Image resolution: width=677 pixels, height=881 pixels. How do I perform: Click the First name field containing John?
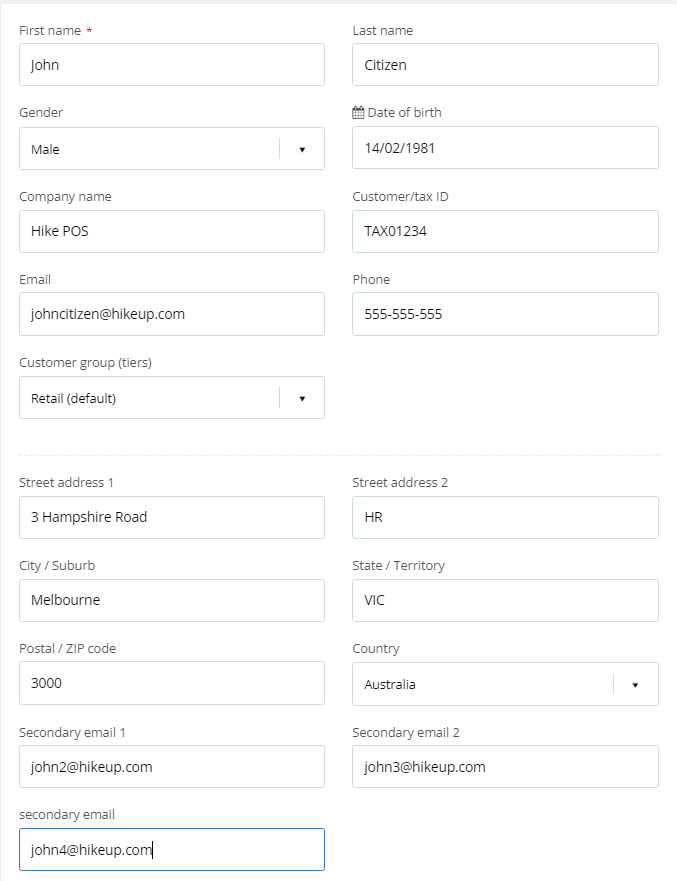click(x=172, y=65)
